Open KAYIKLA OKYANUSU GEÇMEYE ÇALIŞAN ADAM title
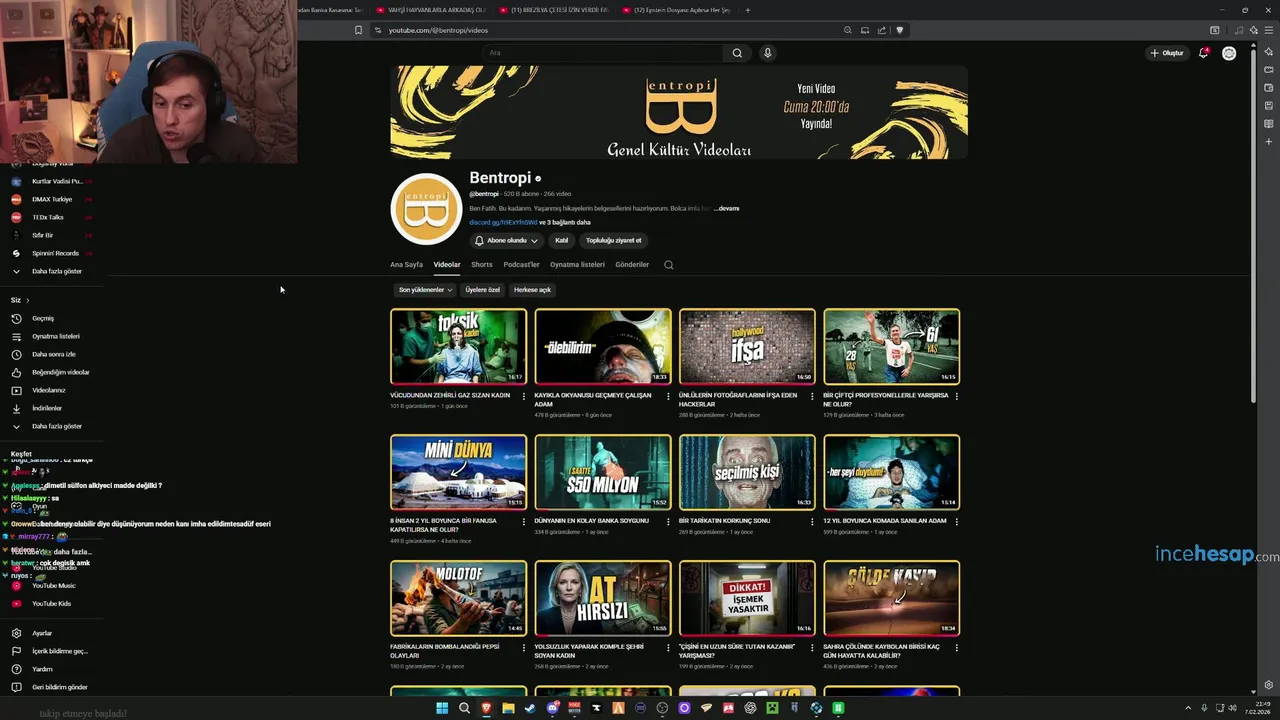The image size is (1280, 720). tap(593, 399)
